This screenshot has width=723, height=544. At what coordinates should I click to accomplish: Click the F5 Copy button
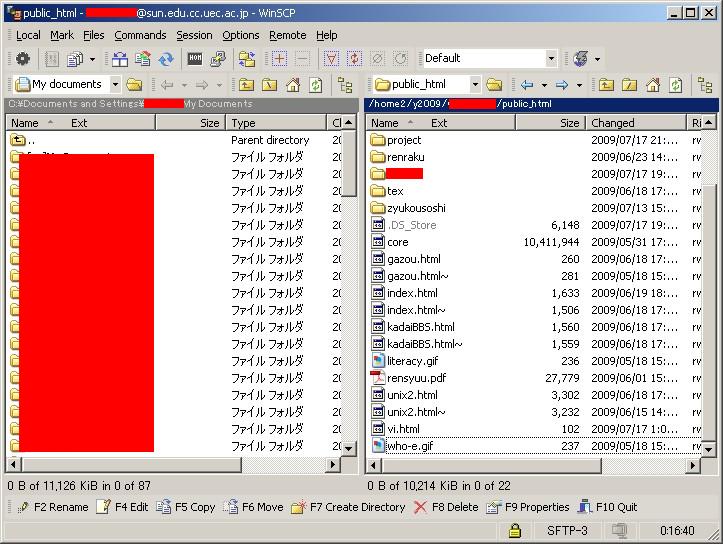[x=185, y=507]
